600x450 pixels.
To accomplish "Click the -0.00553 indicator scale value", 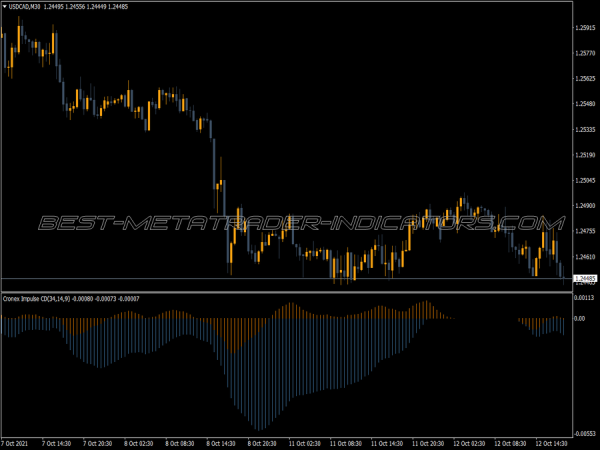I will point(585,434).
